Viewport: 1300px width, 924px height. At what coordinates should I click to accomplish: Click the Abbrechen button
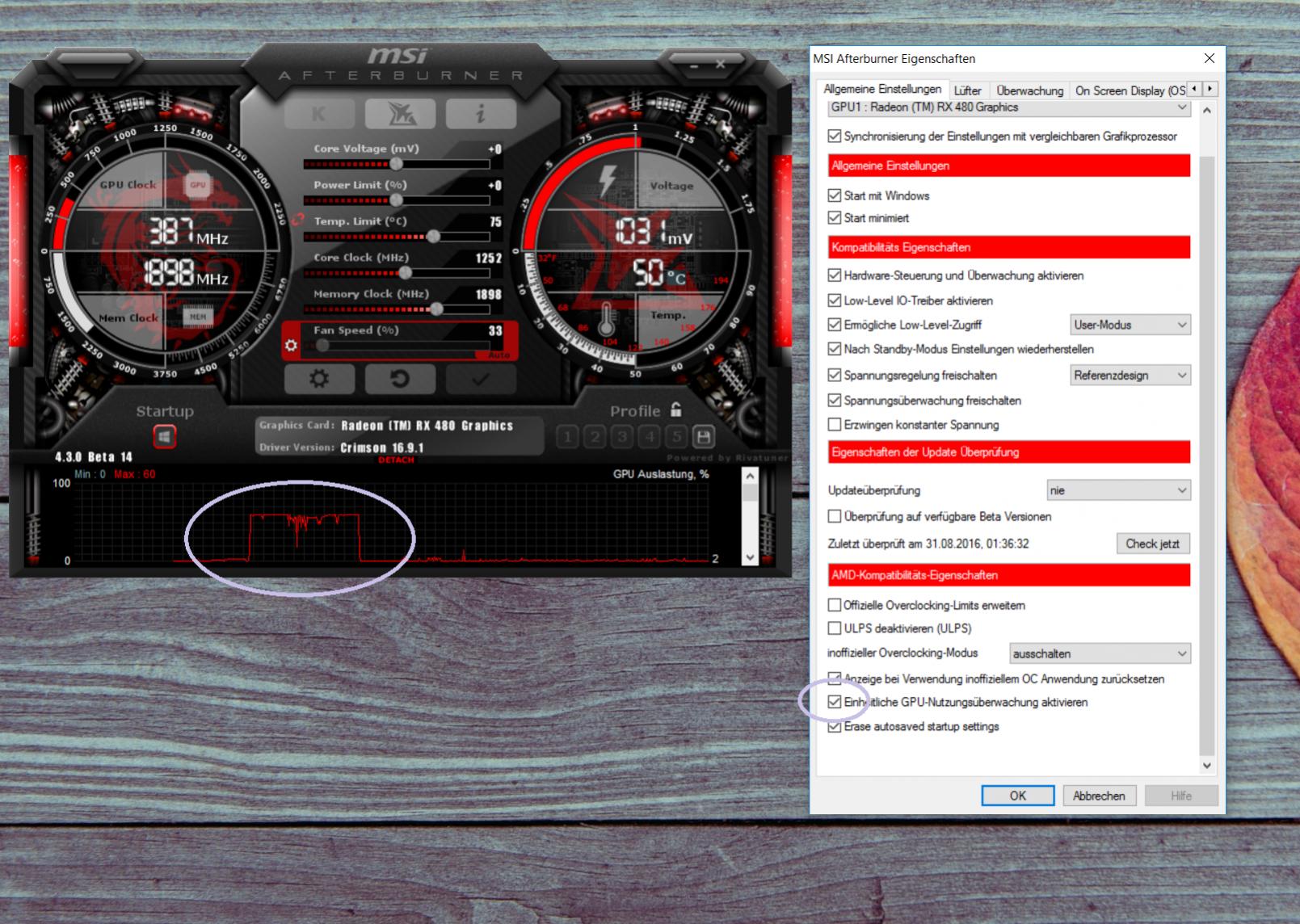coord(1100,796)
